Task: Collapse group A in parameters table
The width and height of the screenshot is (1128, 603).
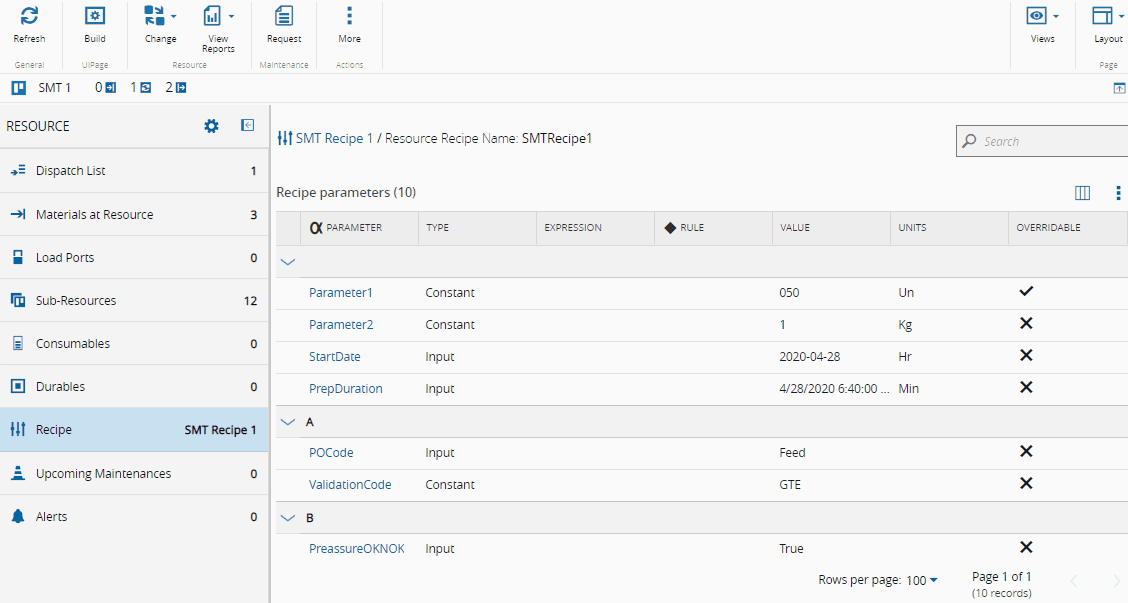Action: 288,422
